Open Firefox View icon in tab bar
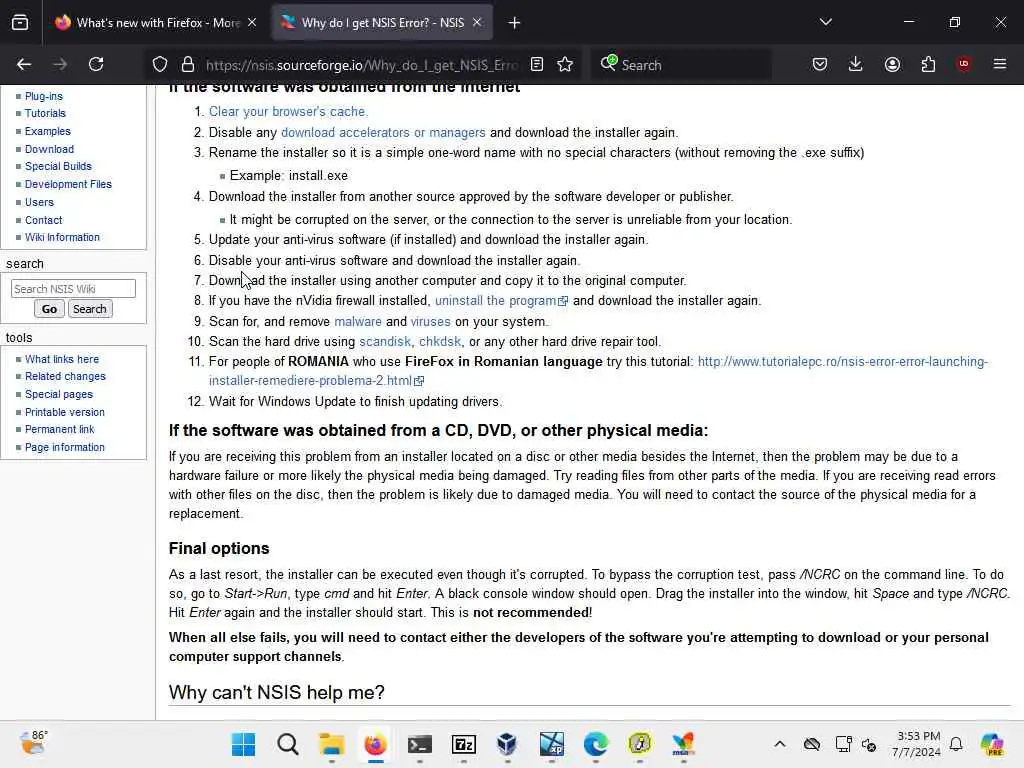This screenshot has height=768, width=1024. pos(20,23)
